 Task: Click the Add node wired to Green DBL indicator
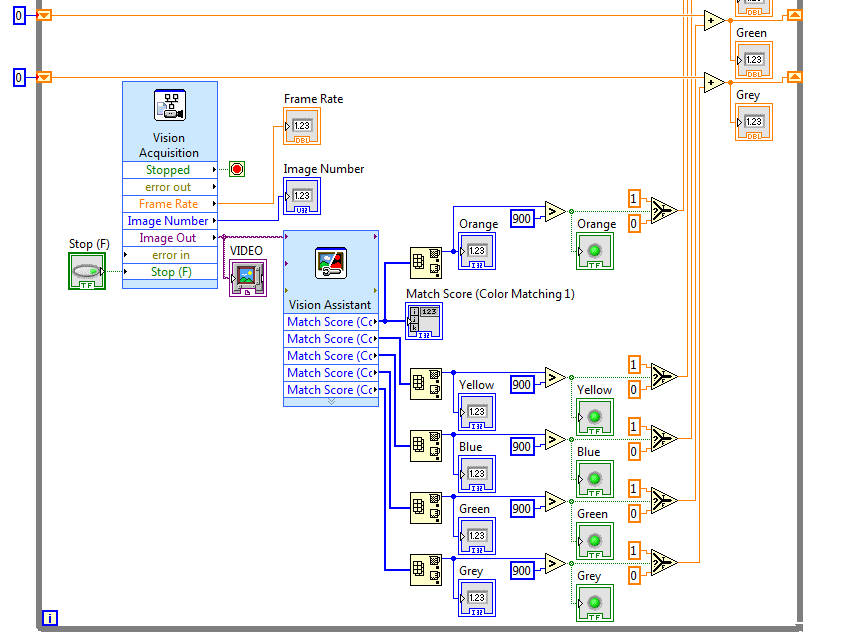[x=714, y=21]
